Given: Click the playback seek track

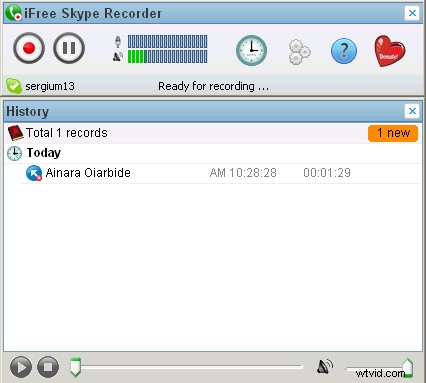Looking at the screenshot, I should coord(192,367).
